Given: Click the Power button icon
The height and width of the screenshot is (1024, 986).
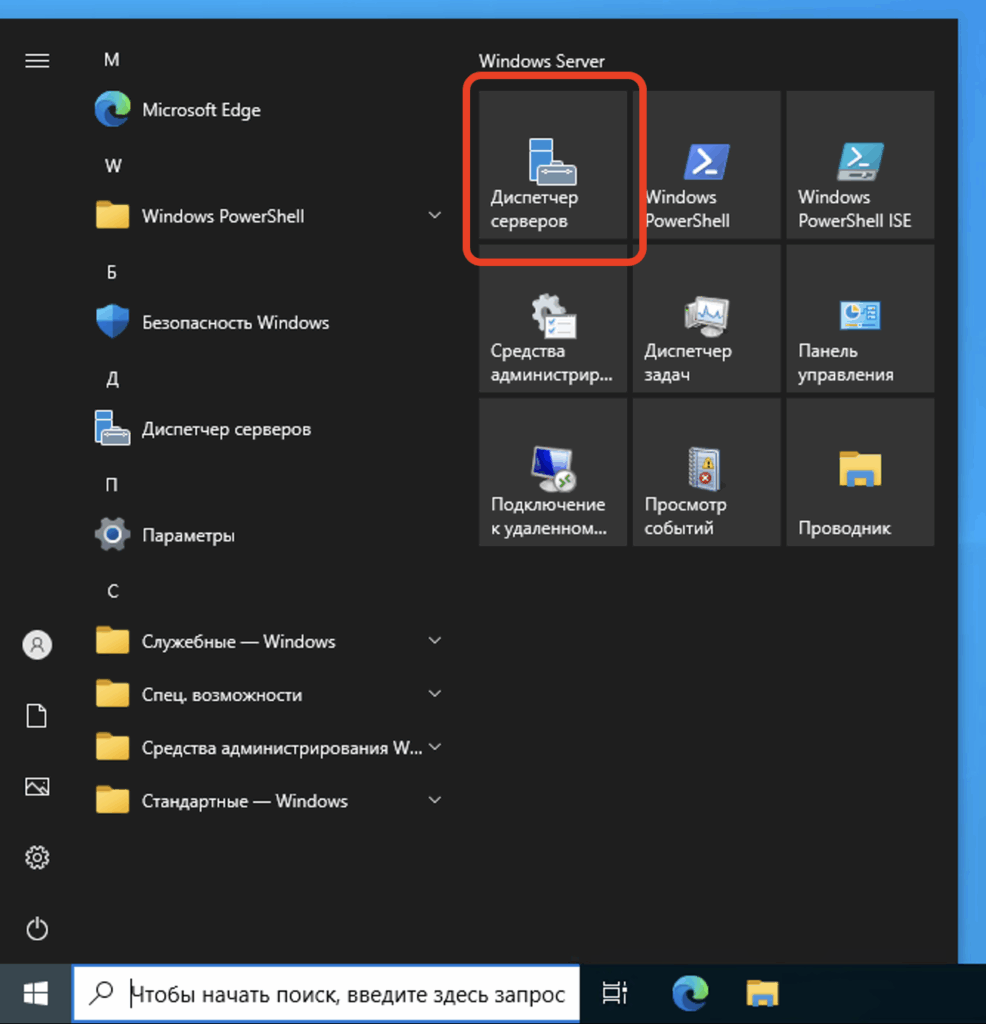Looking at the screenshot, I should tap(37, 929).
